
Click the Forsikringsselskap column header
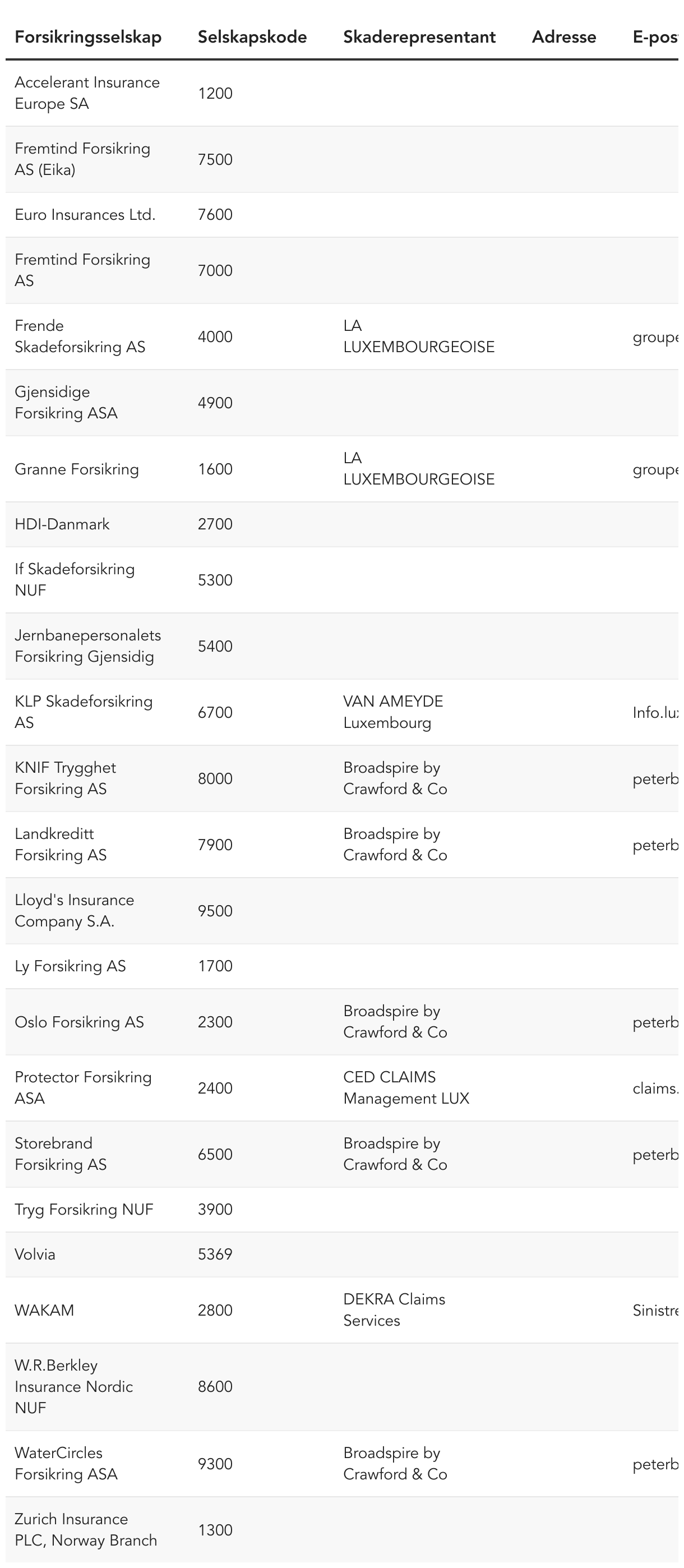pos(88,37)
